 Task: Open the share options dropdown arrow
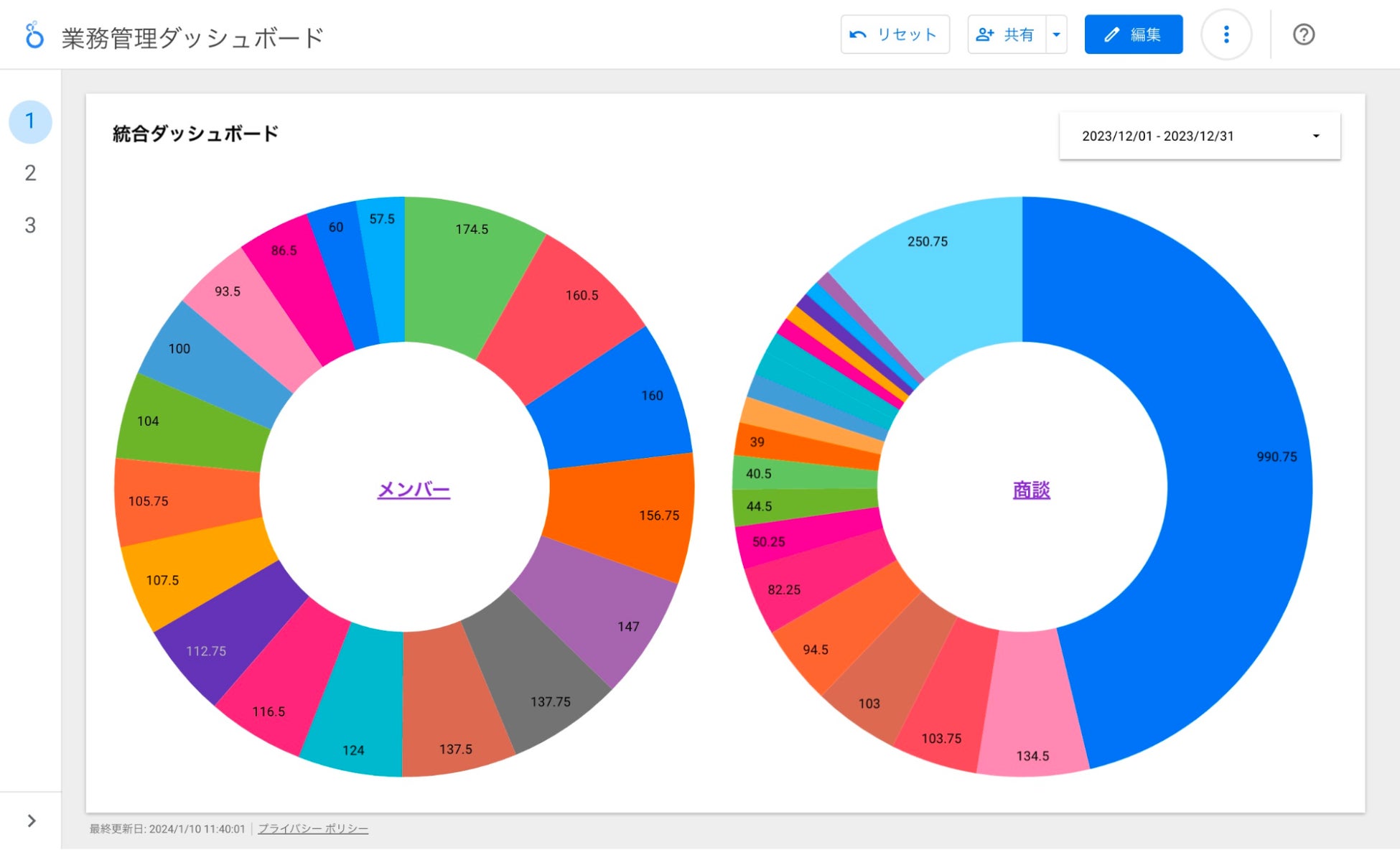pyautogui.click(x=1056, y=34)
